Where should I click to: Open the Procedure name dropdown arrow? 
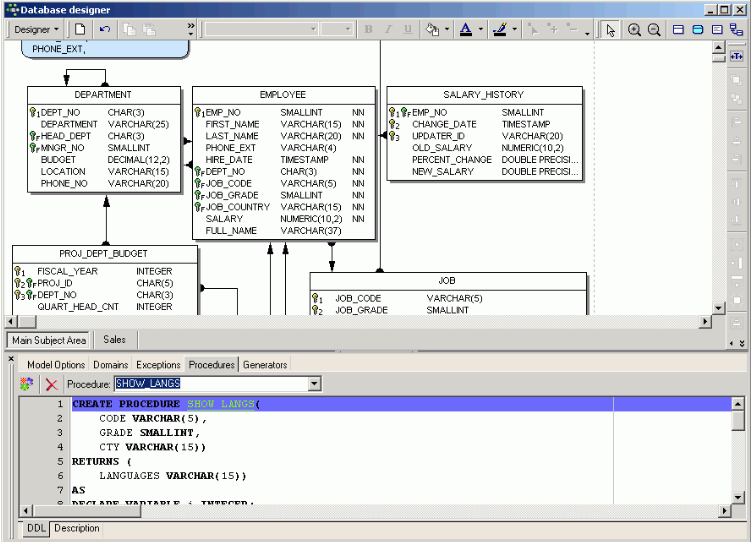(314, 384)
